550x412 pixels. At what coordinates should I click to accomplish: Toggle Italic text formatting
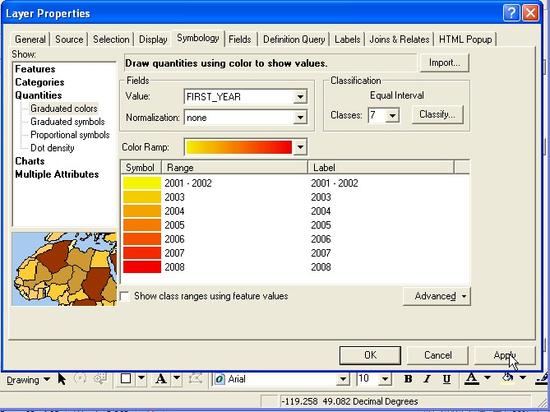(427, 379)
